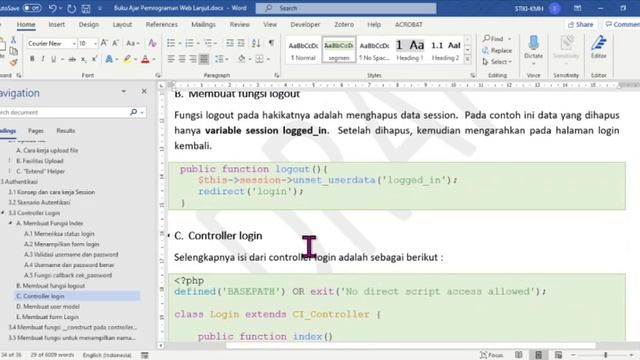This screenshot has width=640, height=360.
Task: Toggle Strikethrough formatting
Action: [x=72, y=59]
